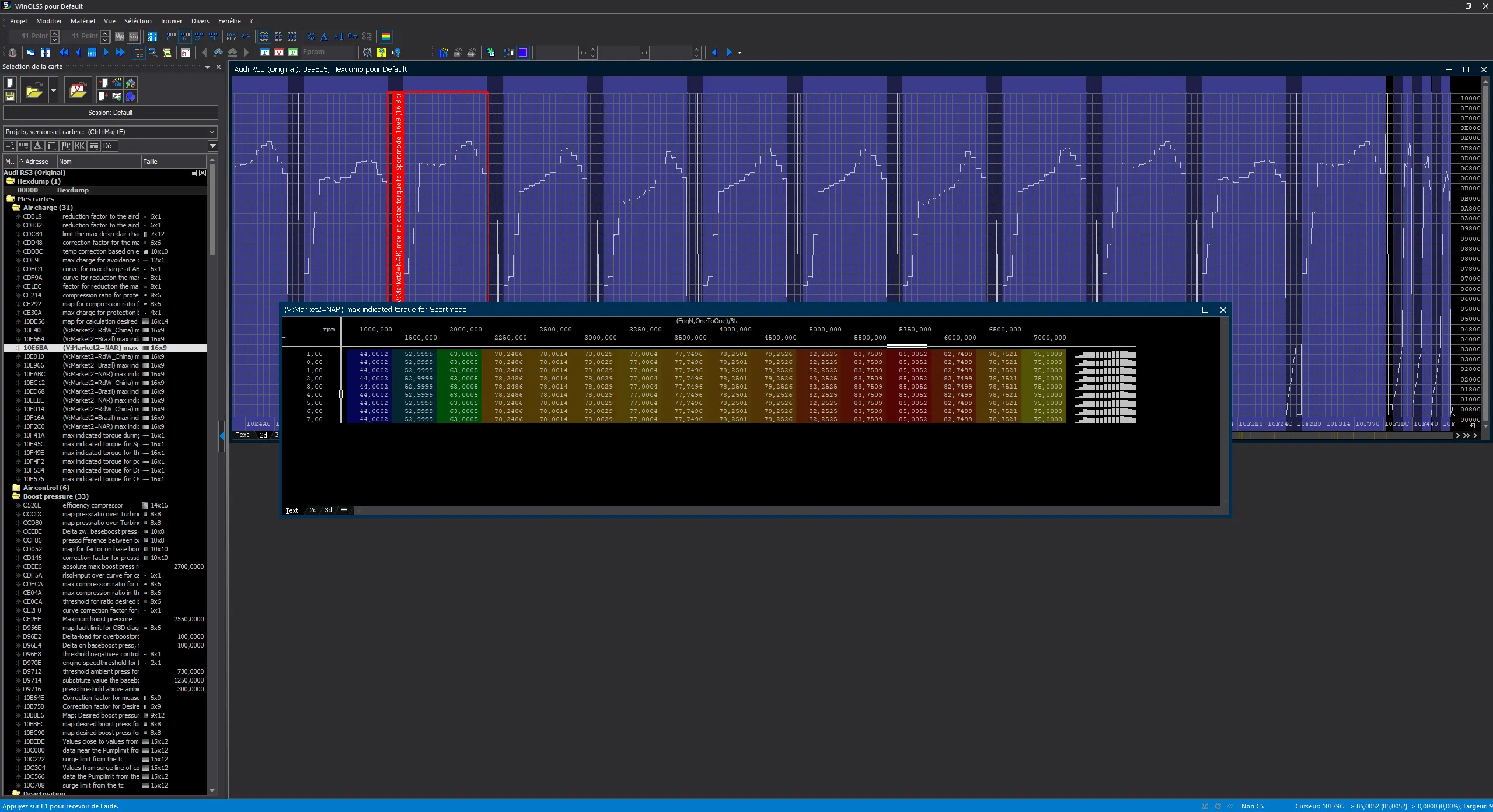Toggle the HiLo byte order button

tap(232, 37)
